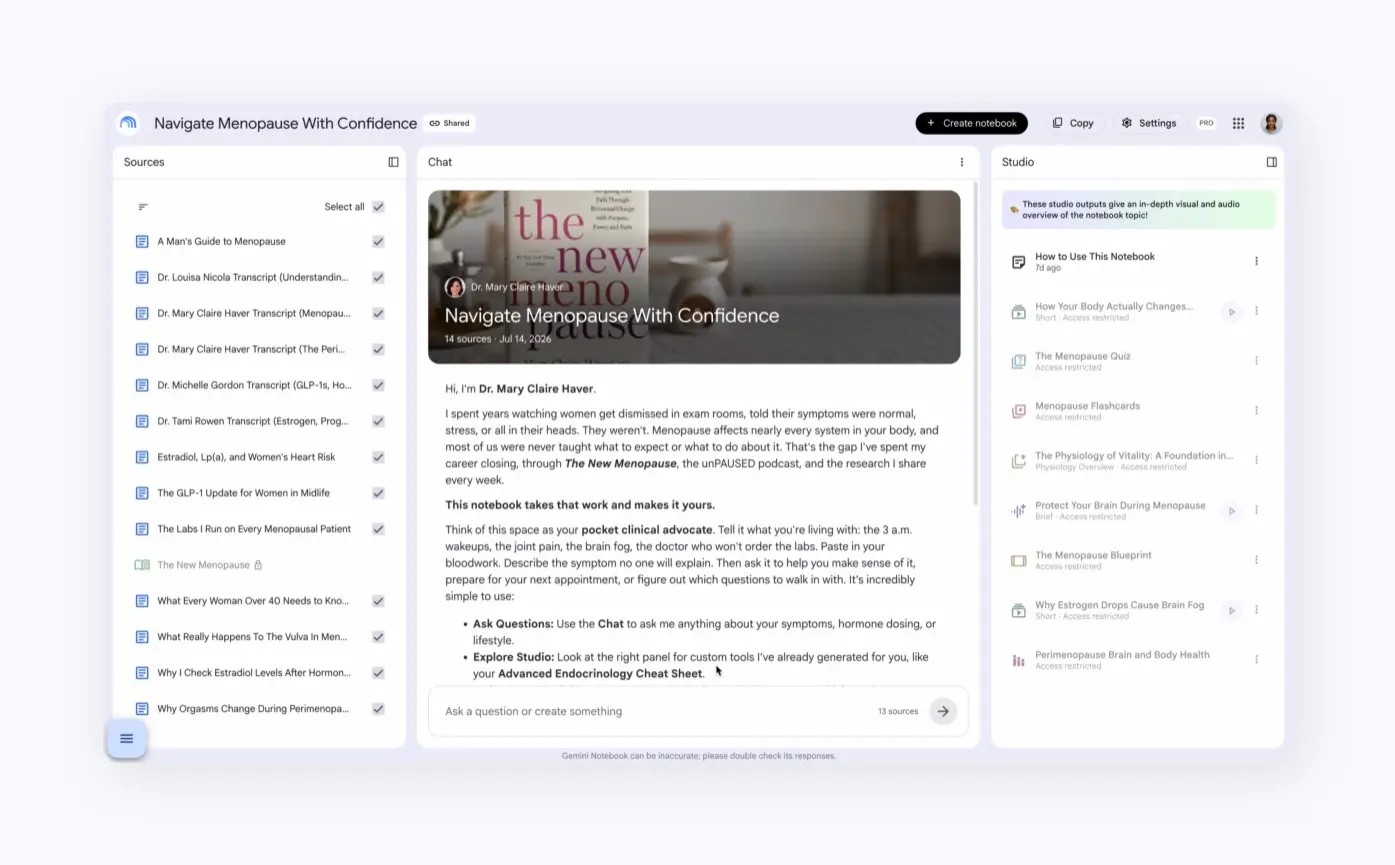Screen dimensions: 1395x865
Task: Uncheck The Labs I Run on Every Menopausal Patient
Action: click(x=378, y=529)
